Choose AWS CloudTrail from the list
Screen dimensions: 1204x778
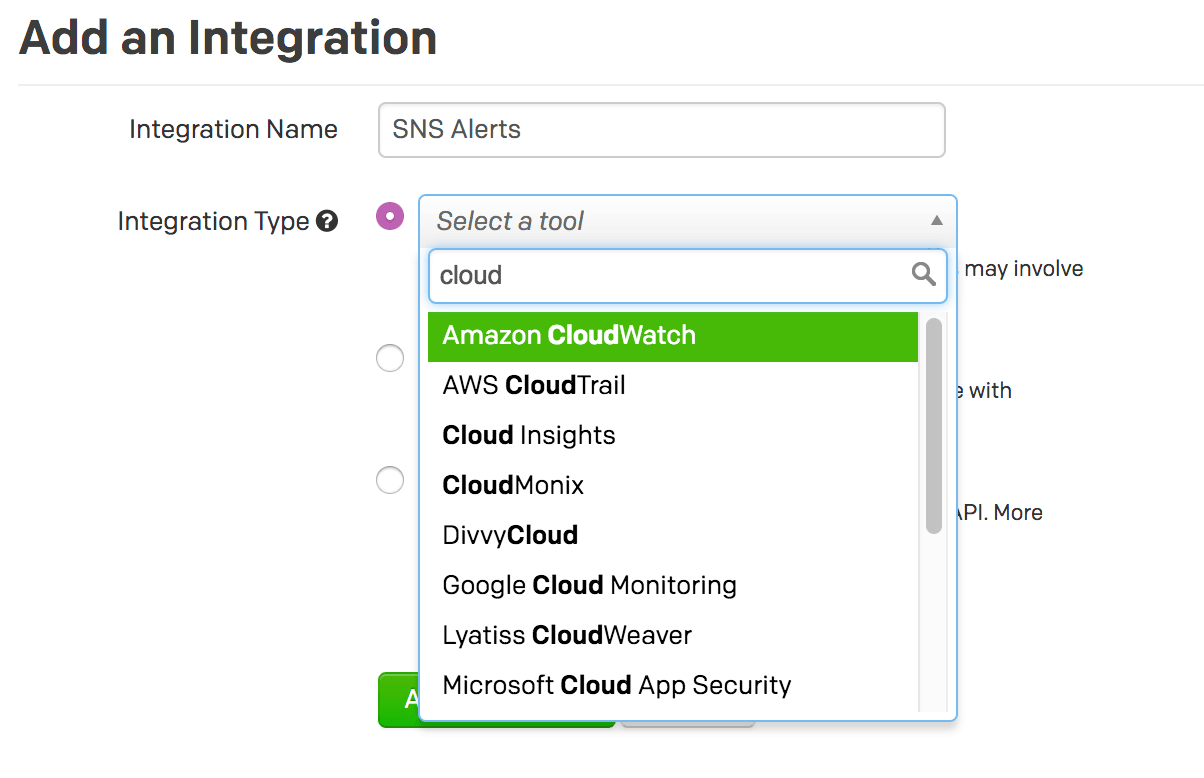tap(673, 386)
